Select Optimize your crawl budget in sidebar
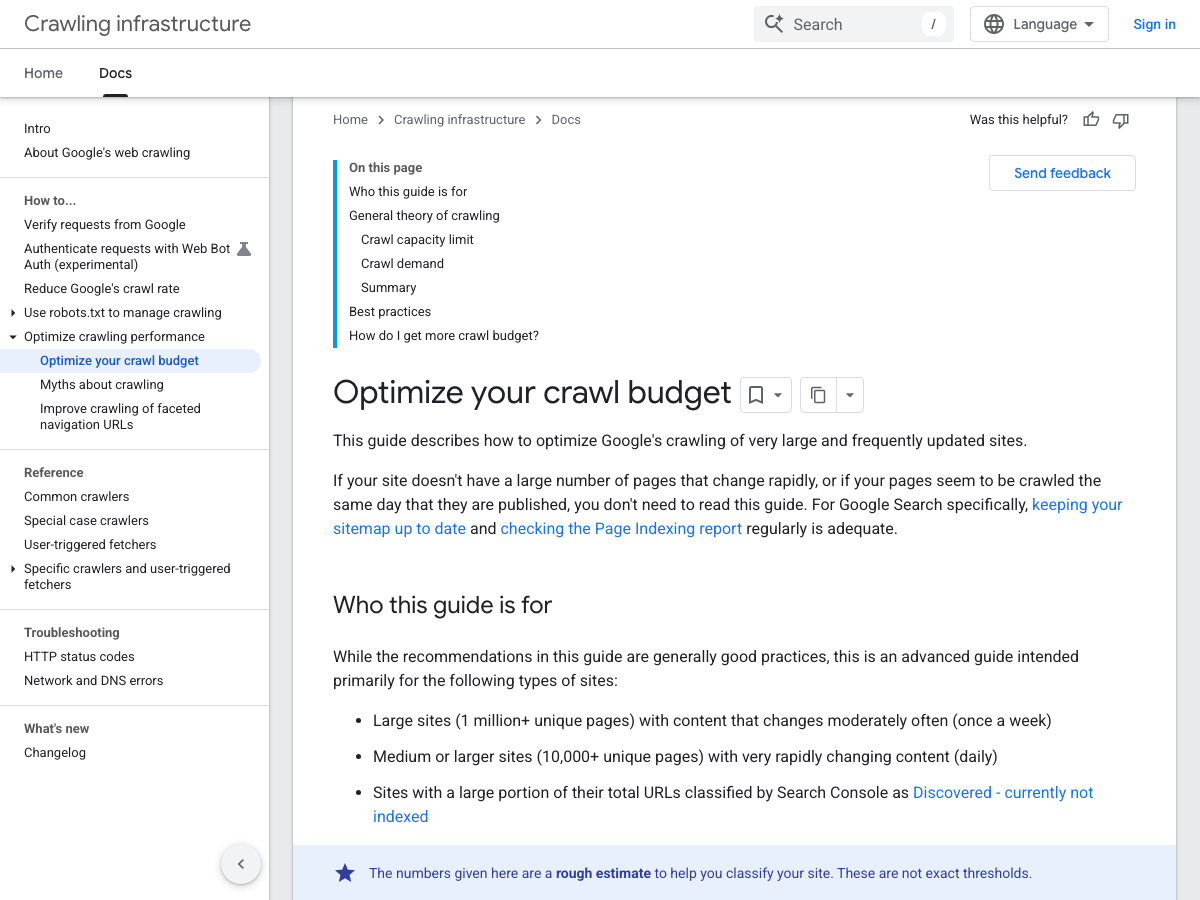The height and width of the screenshot is (900, 1200). pyautogui.click(x=119, y=361)
